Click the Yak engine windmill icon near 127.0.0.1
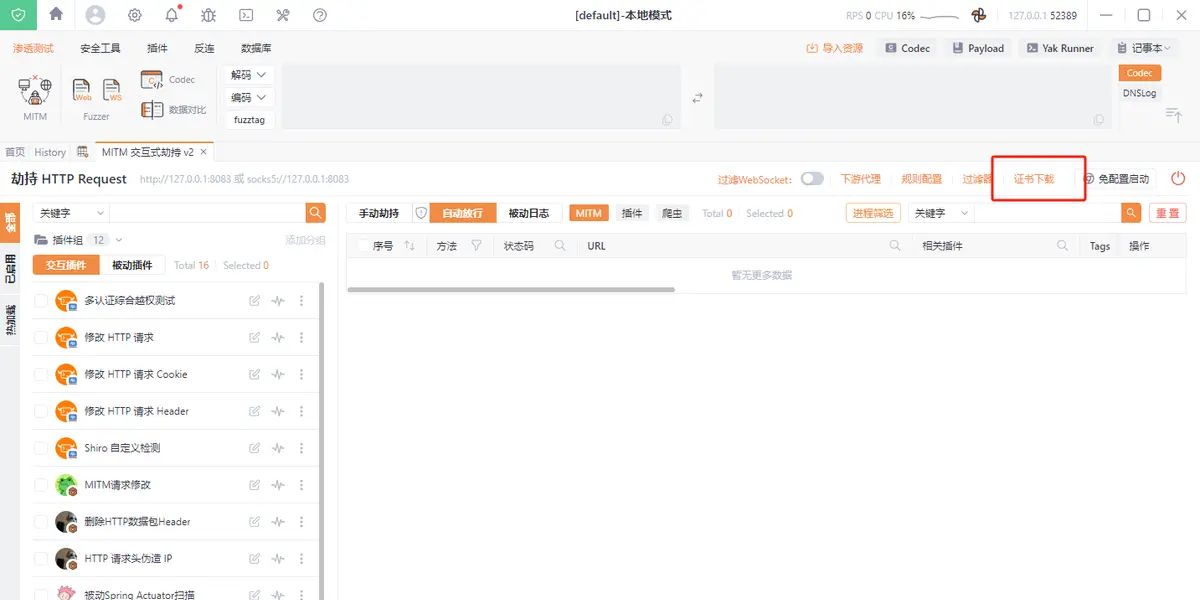Viewport: 1200px width, 600px height. (978, 15)
